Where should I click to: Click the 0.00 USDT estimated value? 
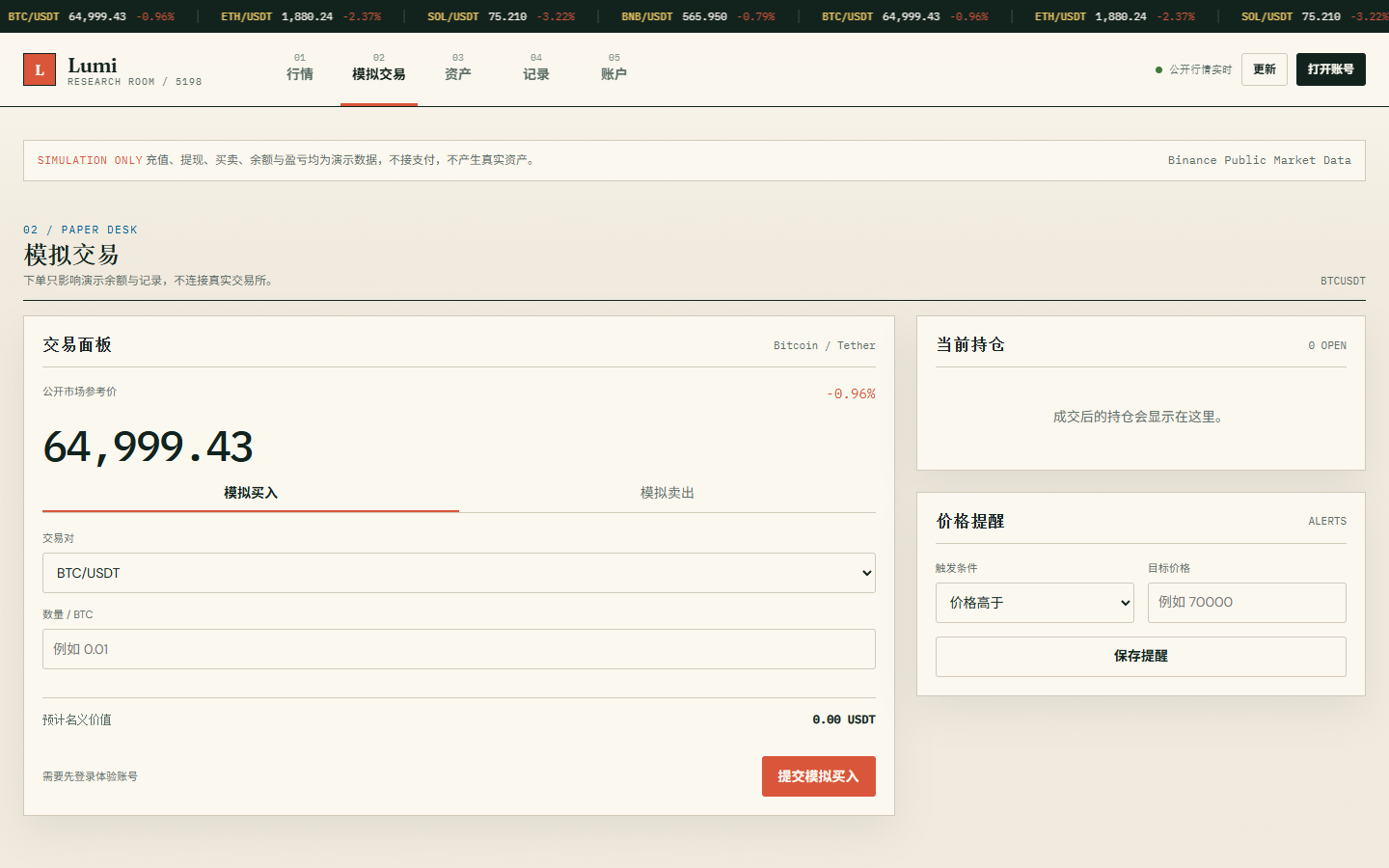[844, 719]
